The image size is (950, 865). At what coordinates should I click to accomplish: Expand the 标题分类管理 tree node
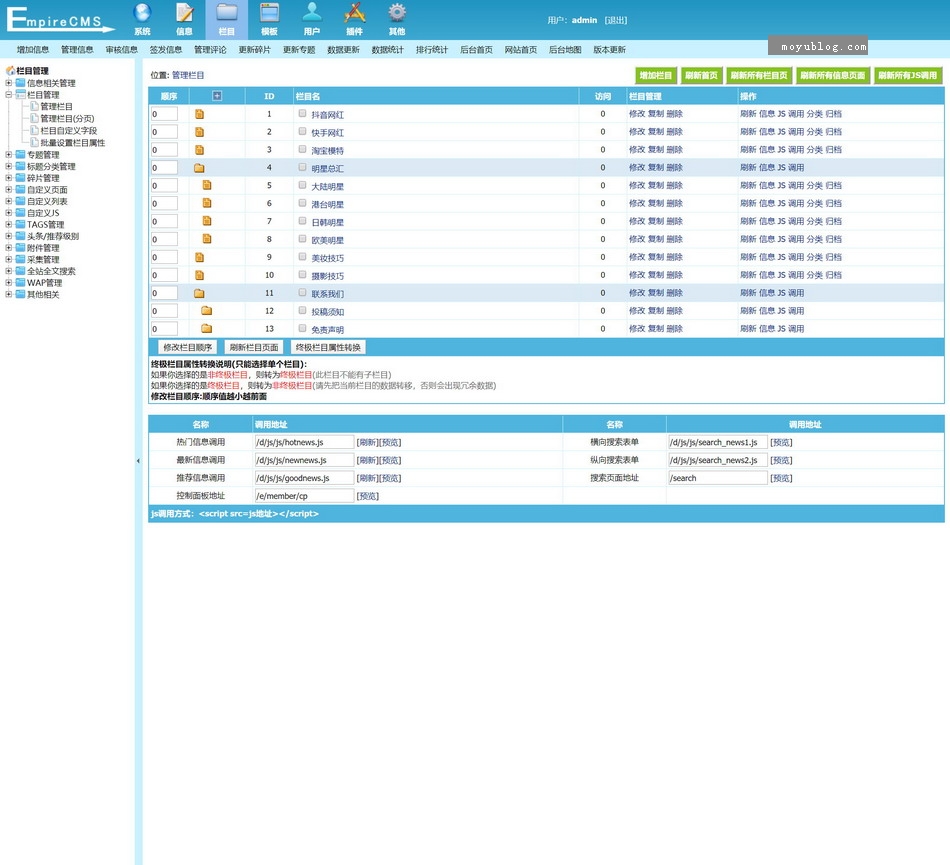click(x=8, y=166)
